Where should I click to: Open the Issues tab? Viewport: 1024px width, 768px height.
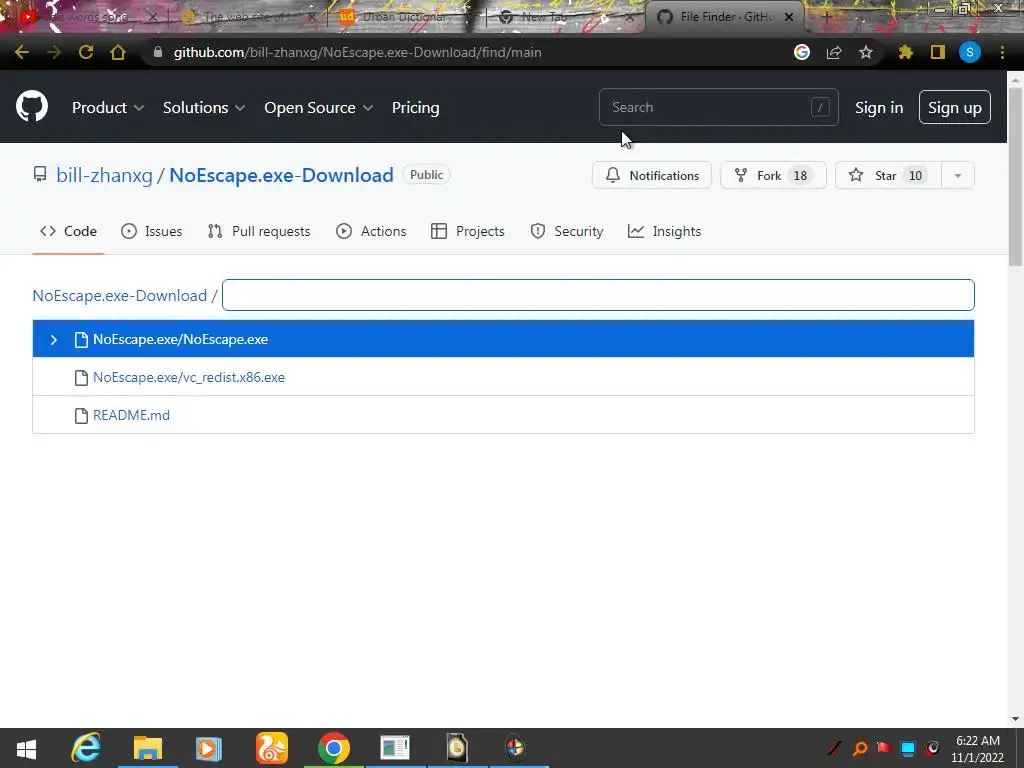tap(152, 231)
